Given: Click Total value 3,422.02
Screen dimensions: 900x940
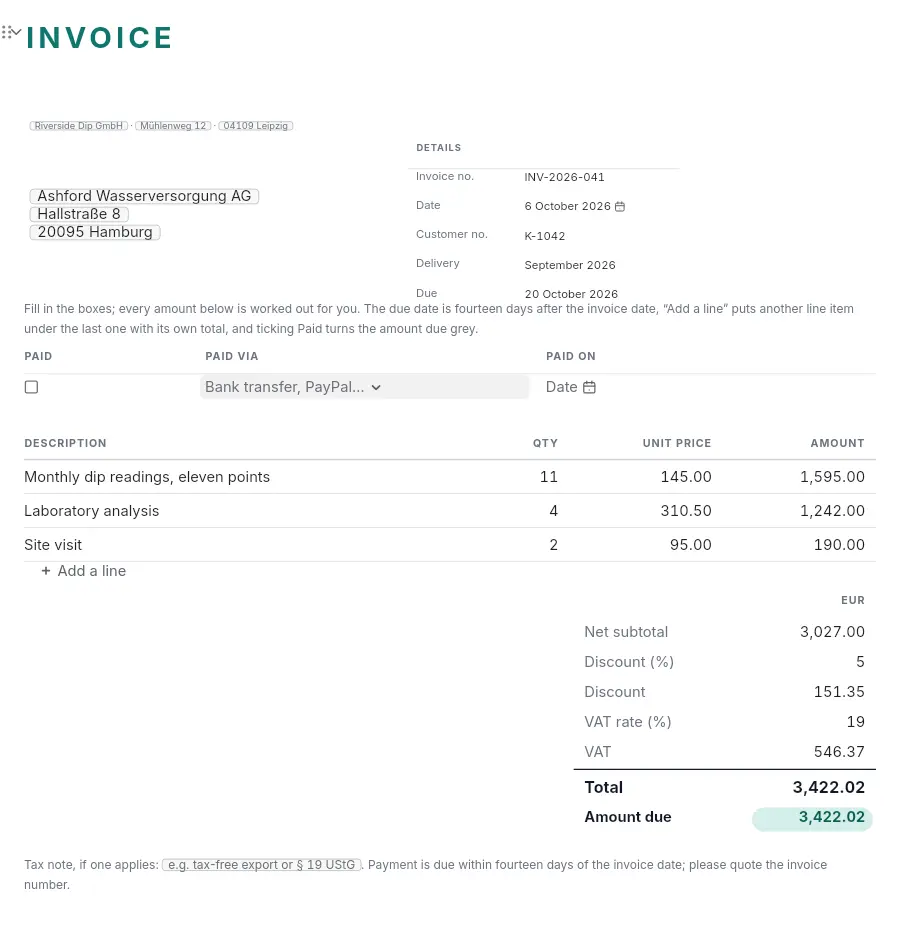Looking at the screenshot, I should (829, 788).
